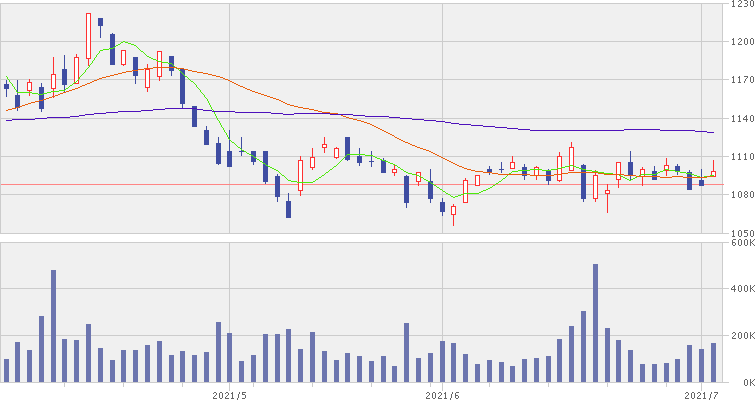755x400 pixels.
Task: Click the 400K volume axis label
Action: click(x=741, y=289)
